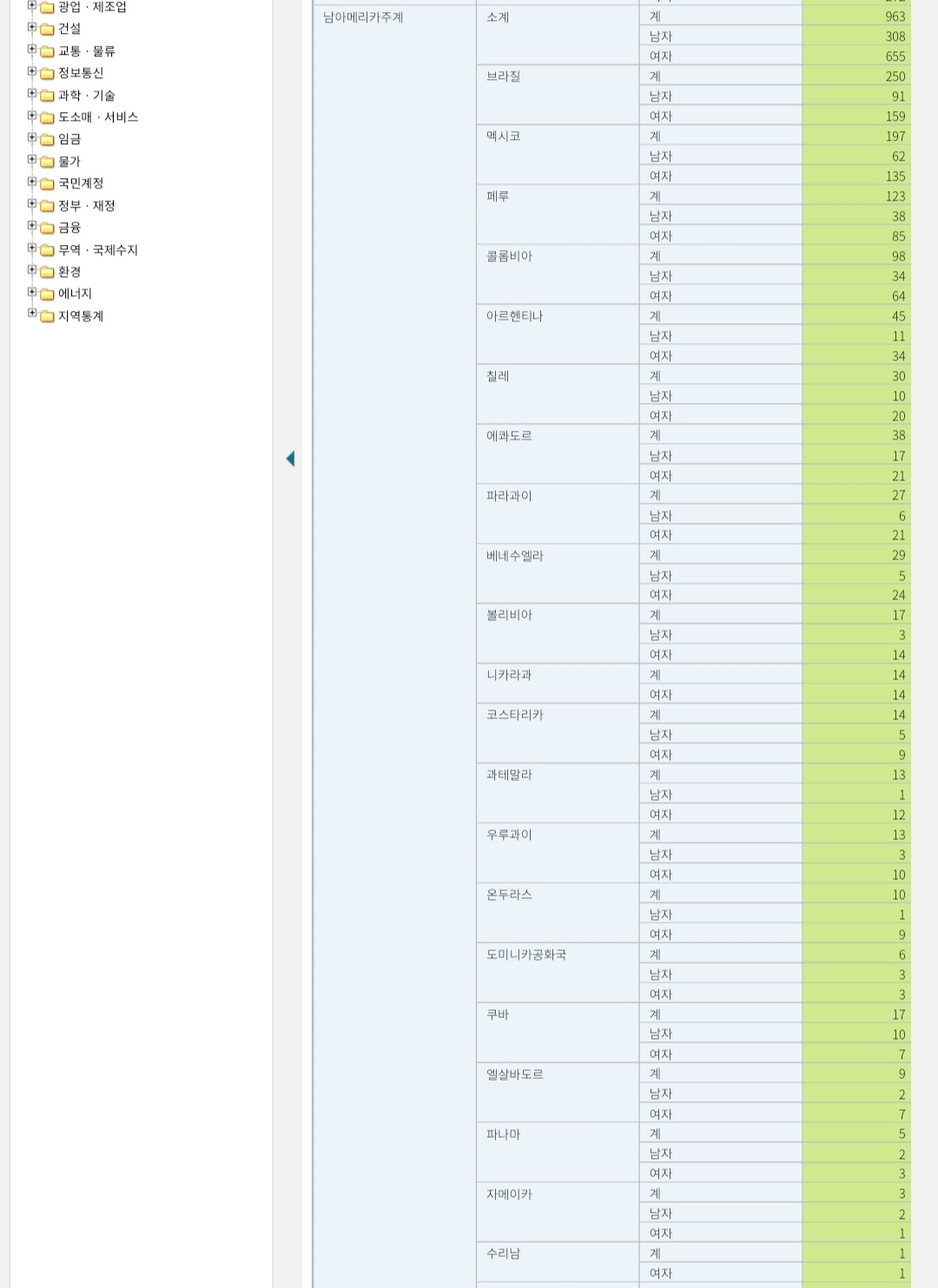
Task: Click the folder icon beside 건설
Action: [48, 30]
